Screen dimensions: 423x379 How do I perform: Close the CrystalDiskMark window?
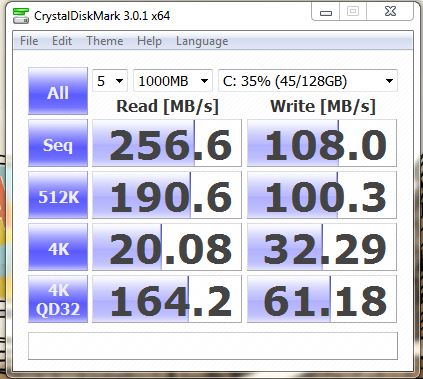click(390, 12)
